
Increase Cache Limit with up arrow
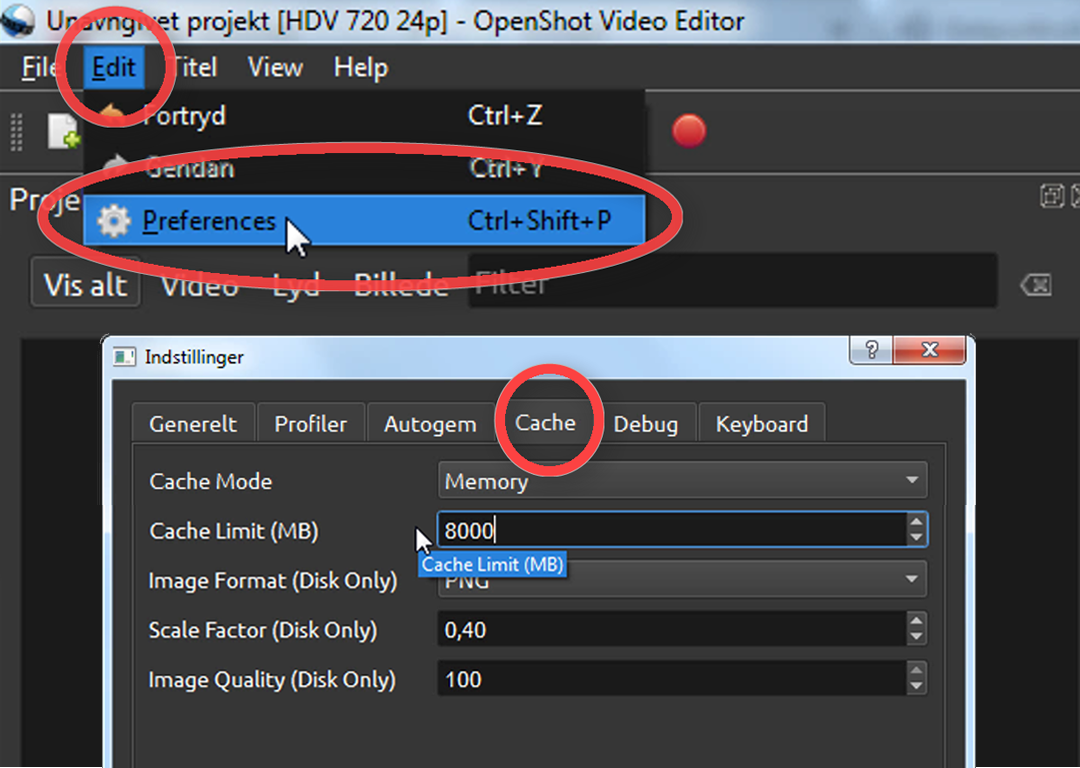pos(916,522)
